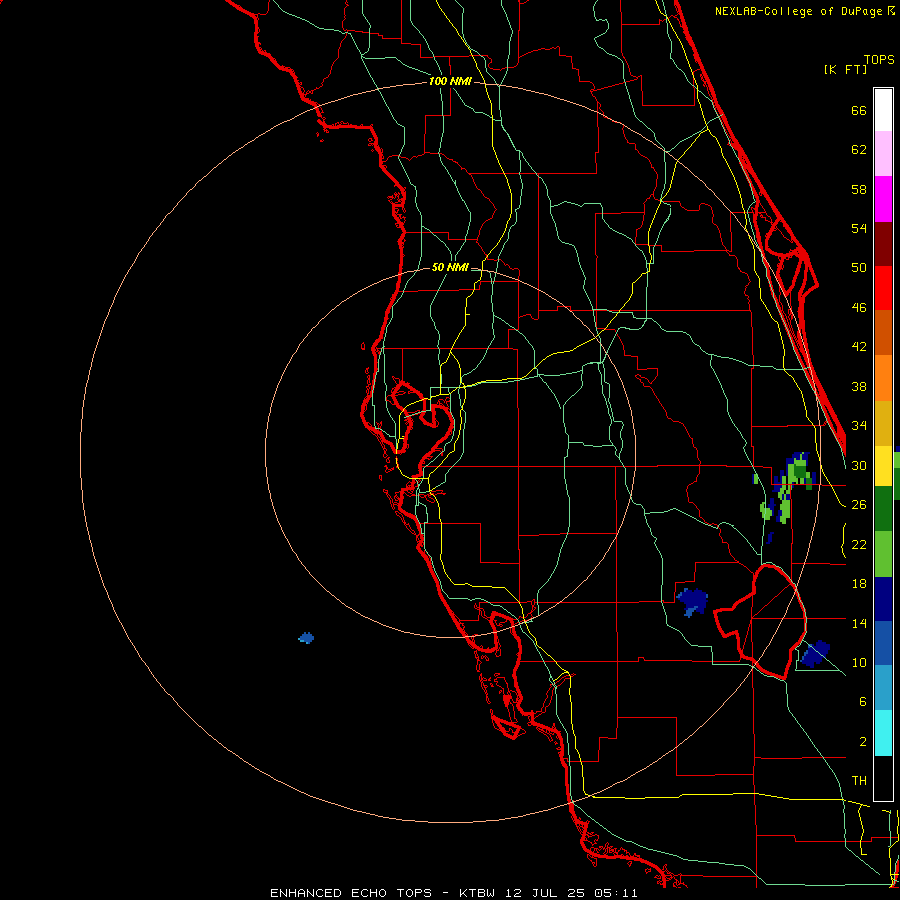The width and height of the screenshot is (900, 900).
Task: Pick the gold legend swatch near 34
Action: click(883, 423)
